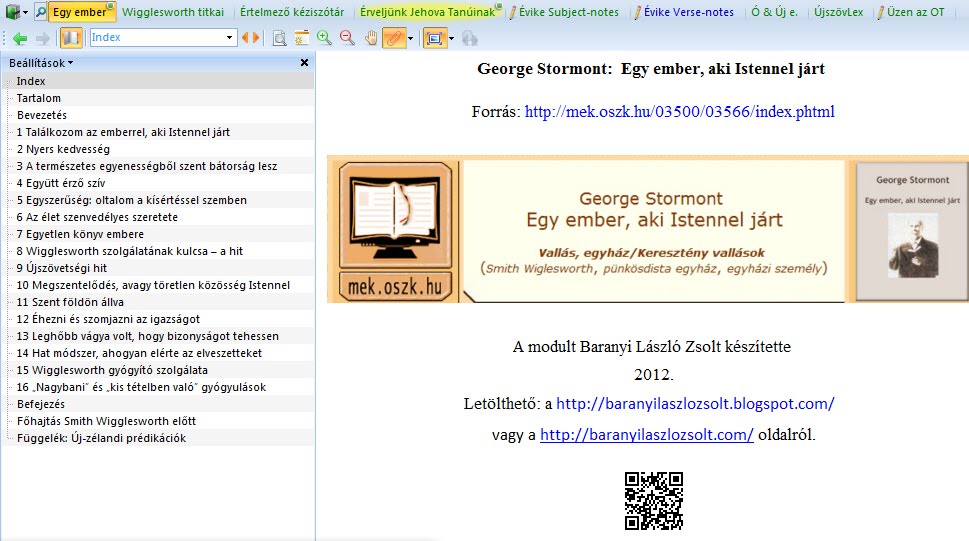This screenshot has height=541, width=969.
Task: Select chapter 13 Leghőbb vágya volt
Action: (x=148, y=336)
